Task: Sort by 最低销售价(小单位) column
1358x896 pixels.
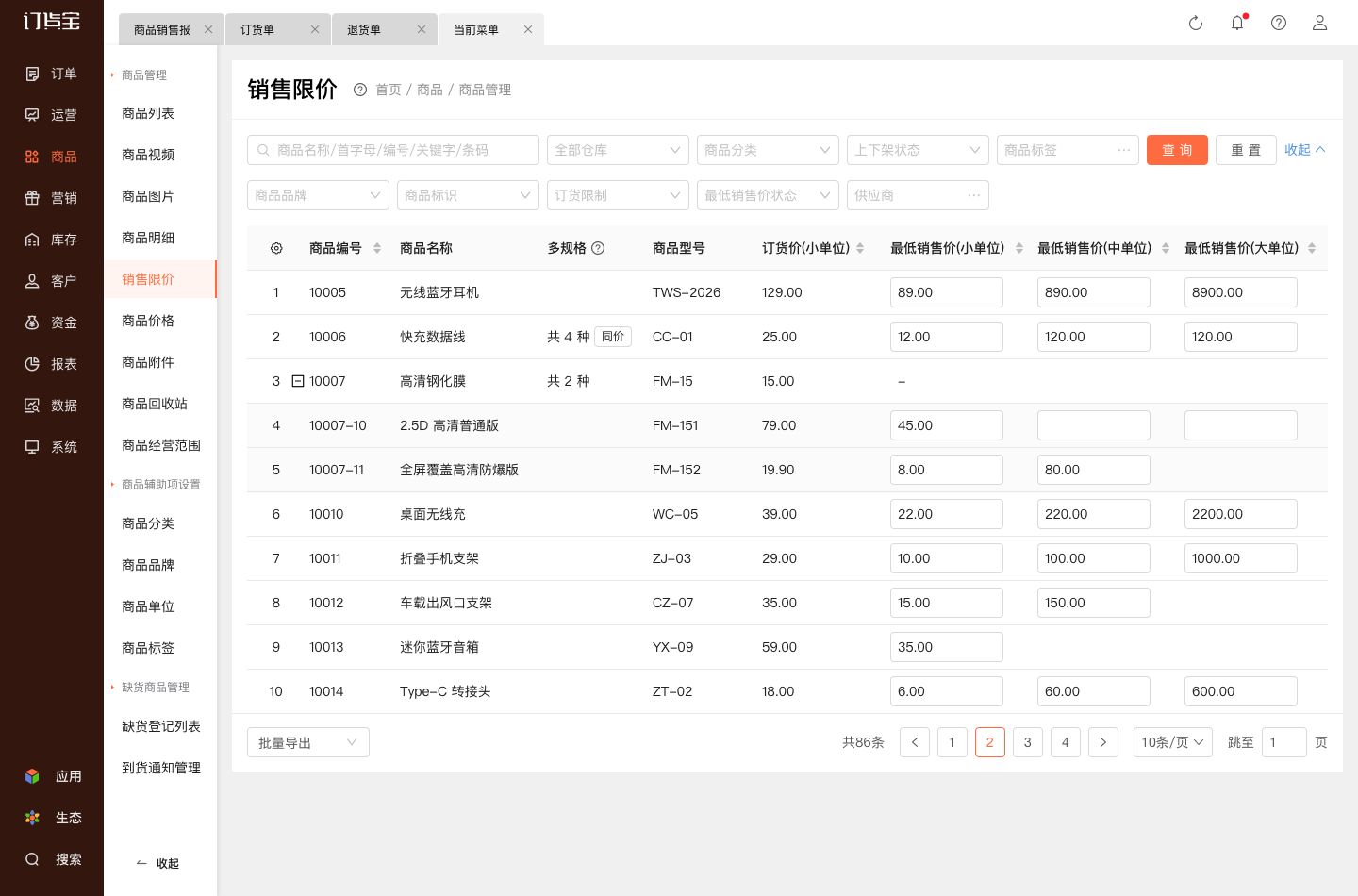Action: click(1019, 248)
